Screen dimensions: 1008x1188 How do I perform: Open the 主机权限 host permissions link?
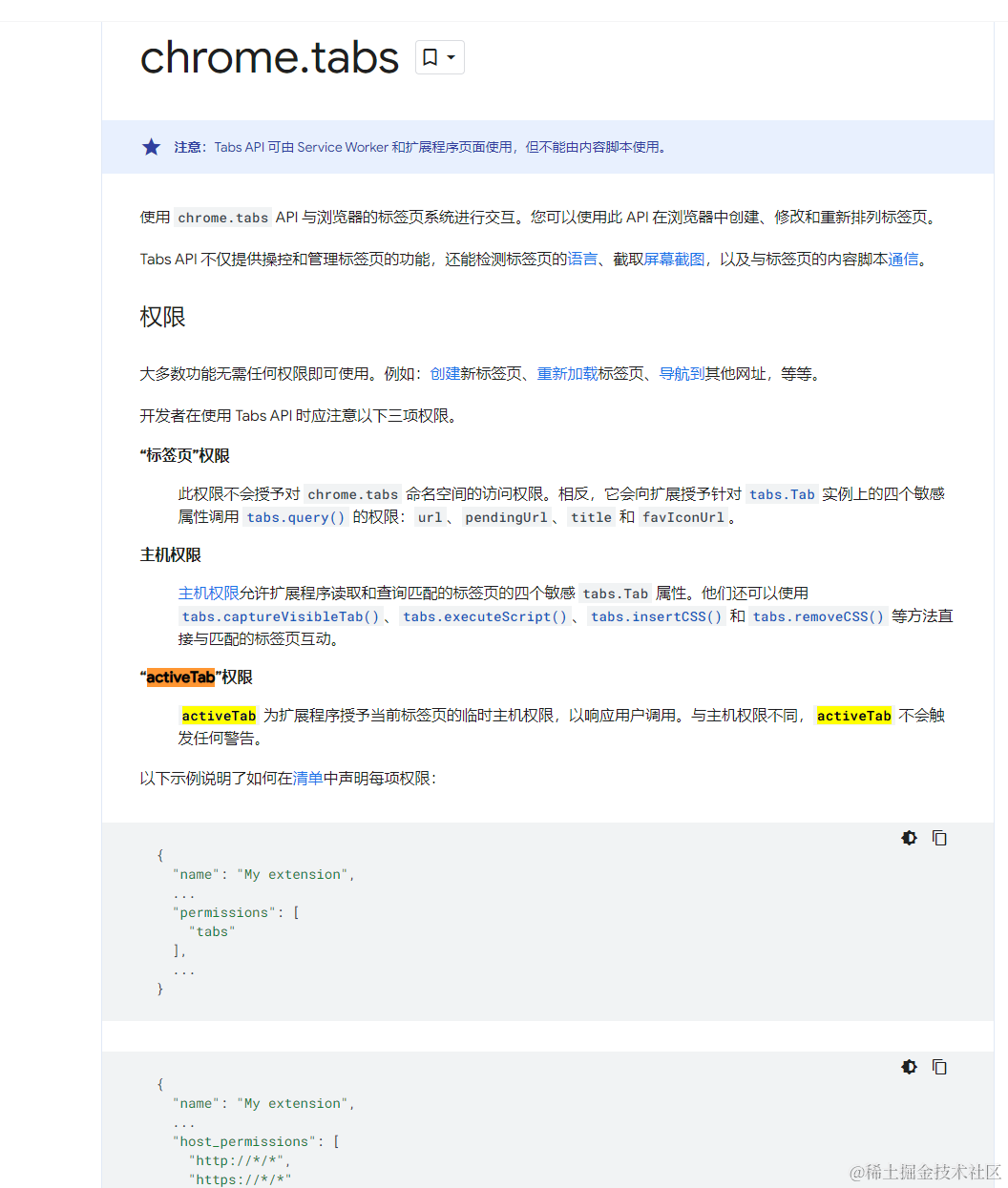[x=209, y=593]
